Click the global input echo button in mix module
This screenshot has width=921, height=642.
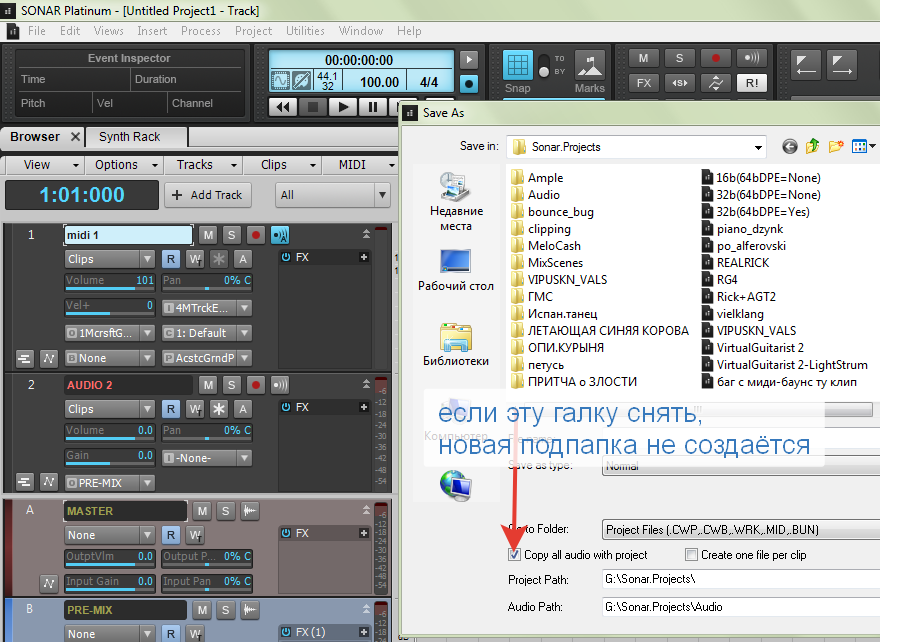752,58
